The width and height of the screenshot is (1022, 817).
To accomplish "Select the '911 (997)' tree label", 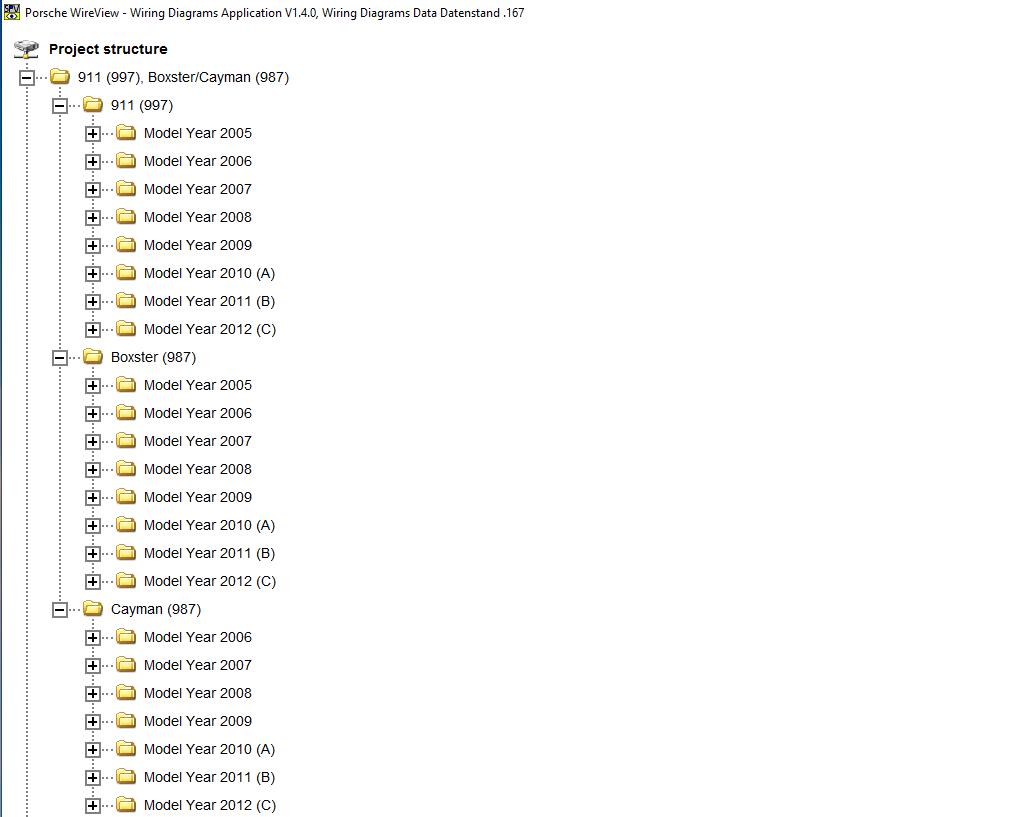I will 142,106.
